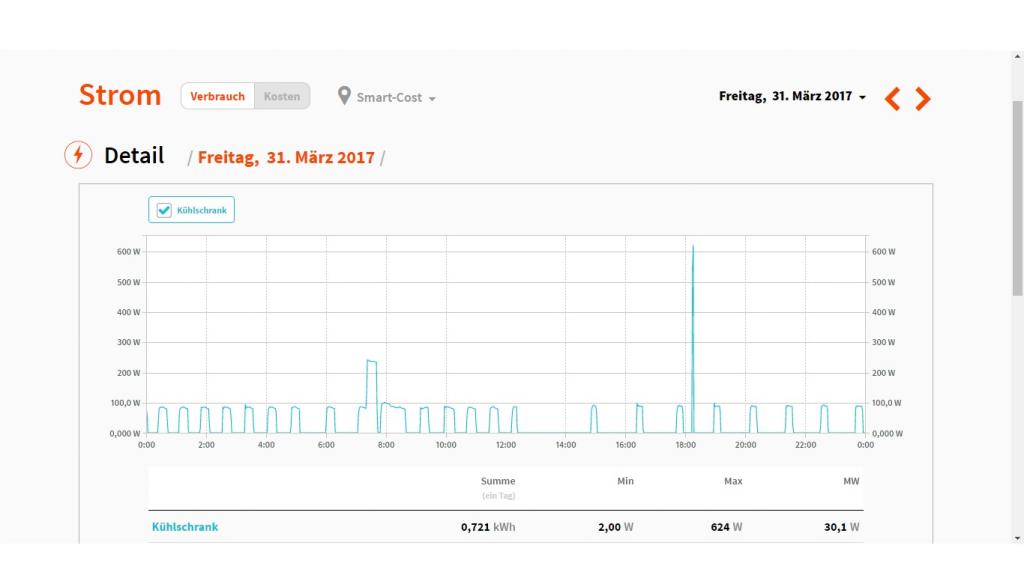This screenshot has height=575, width=1024.
Task: Switch to Verbrauch view
Action: (217, 96)
